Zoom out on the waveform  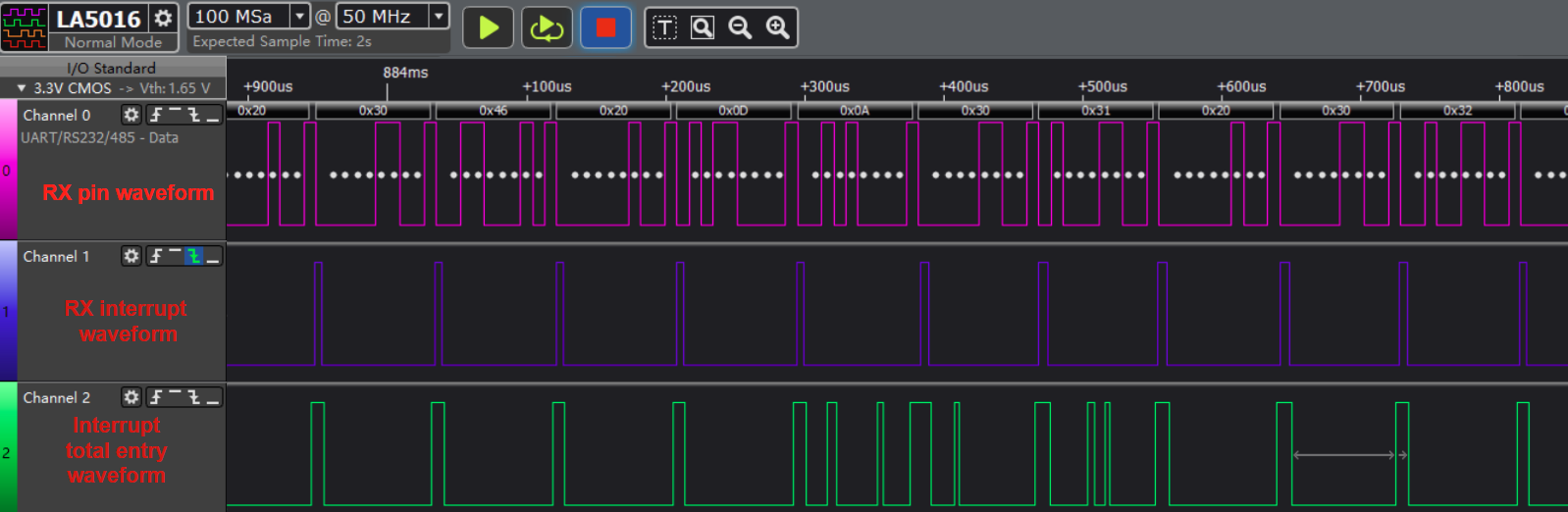(740, 27)
